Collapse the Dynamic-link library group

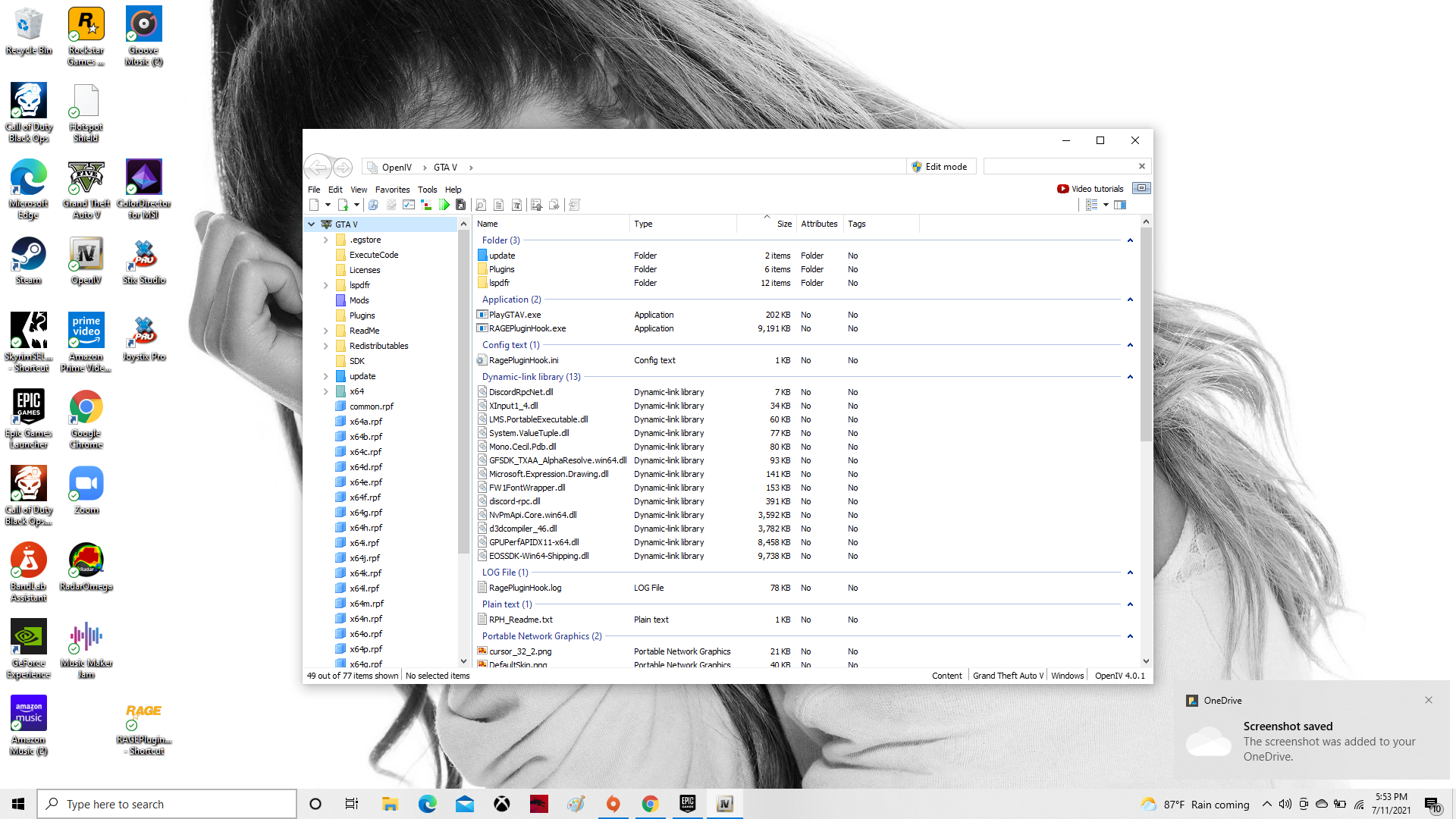coord(1130,377)
